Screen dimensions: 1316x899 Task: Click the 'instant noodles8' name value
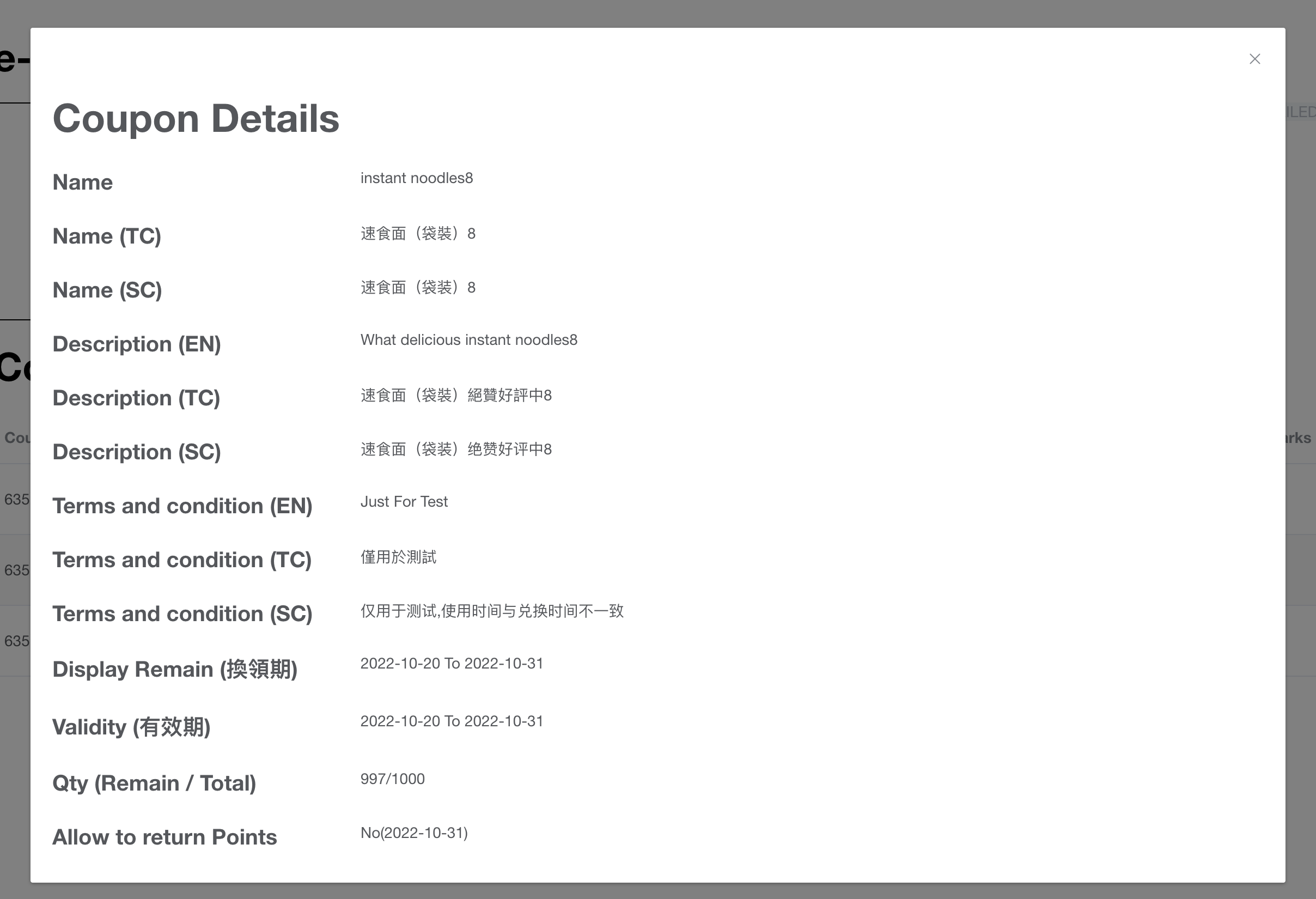click(x=416, y=178)
